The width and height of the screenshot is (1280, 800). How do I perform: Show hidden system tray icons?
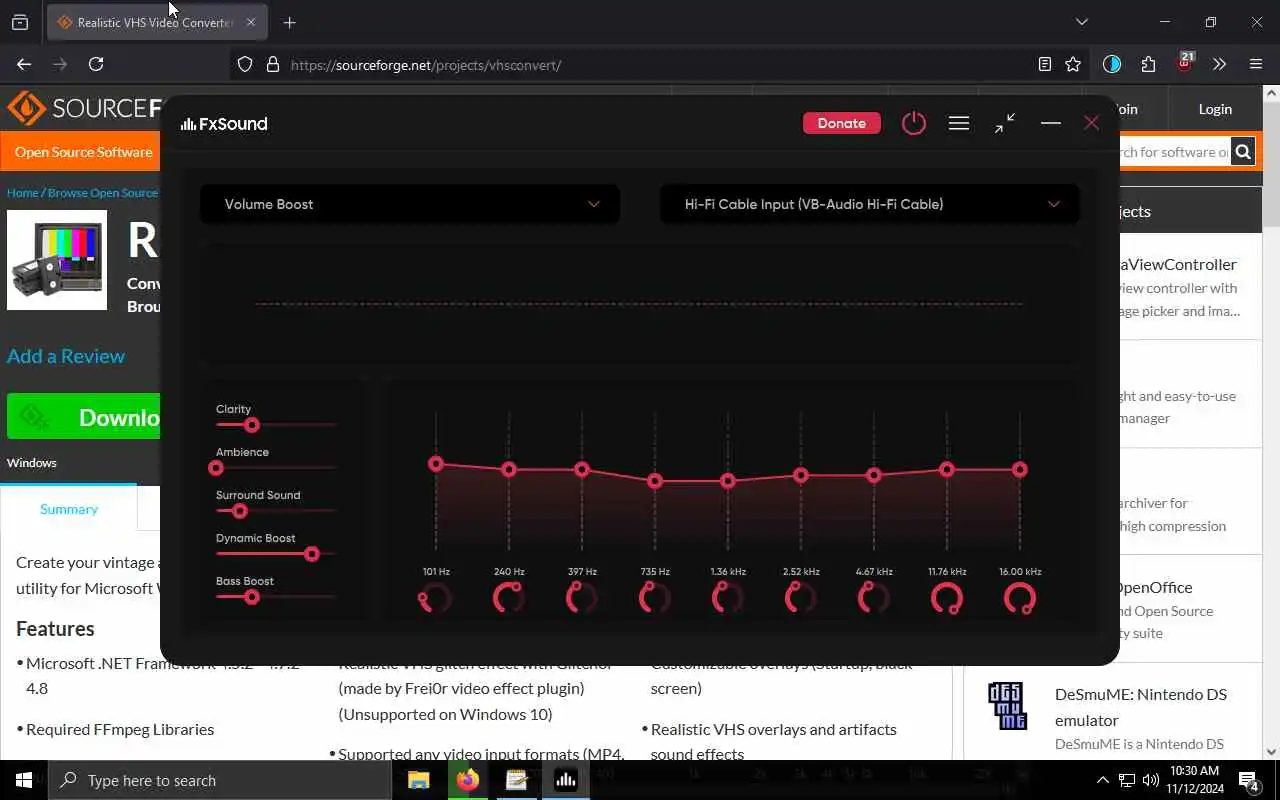1103,780
